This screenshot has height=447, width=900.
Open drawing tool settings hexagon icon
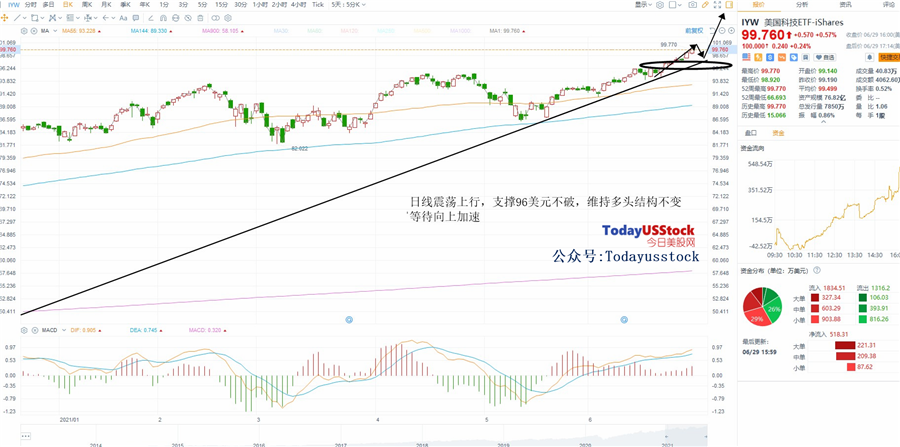pos(228,18)
